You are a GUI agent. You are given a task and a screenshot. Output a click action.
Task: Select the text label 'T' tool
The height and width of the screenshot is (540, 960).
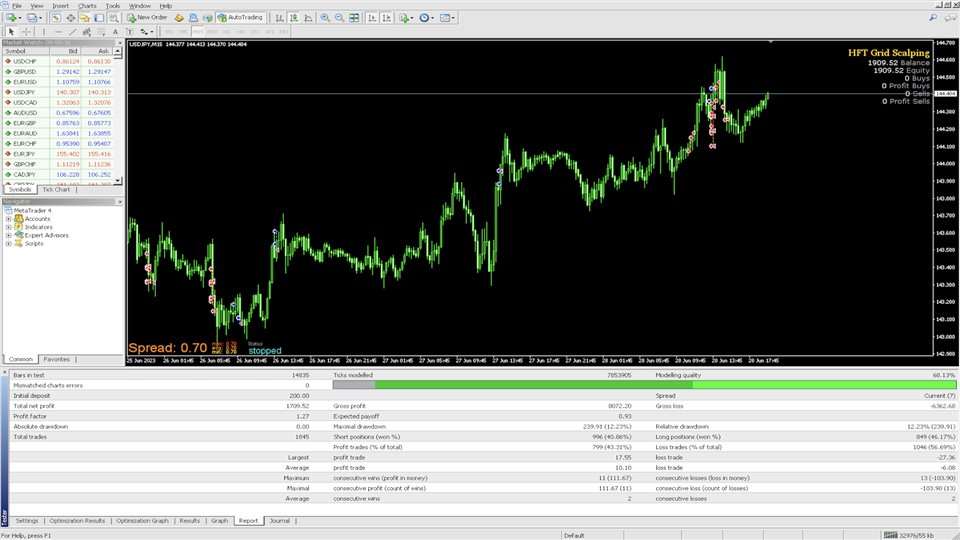point(130,31)
